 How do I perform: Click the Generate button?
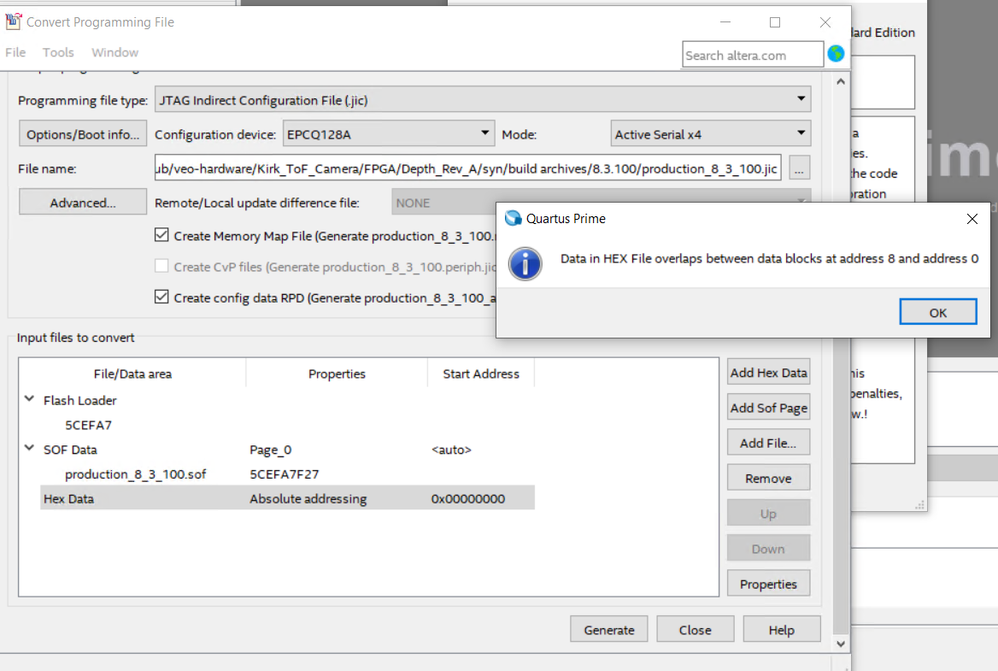(609, 630)
